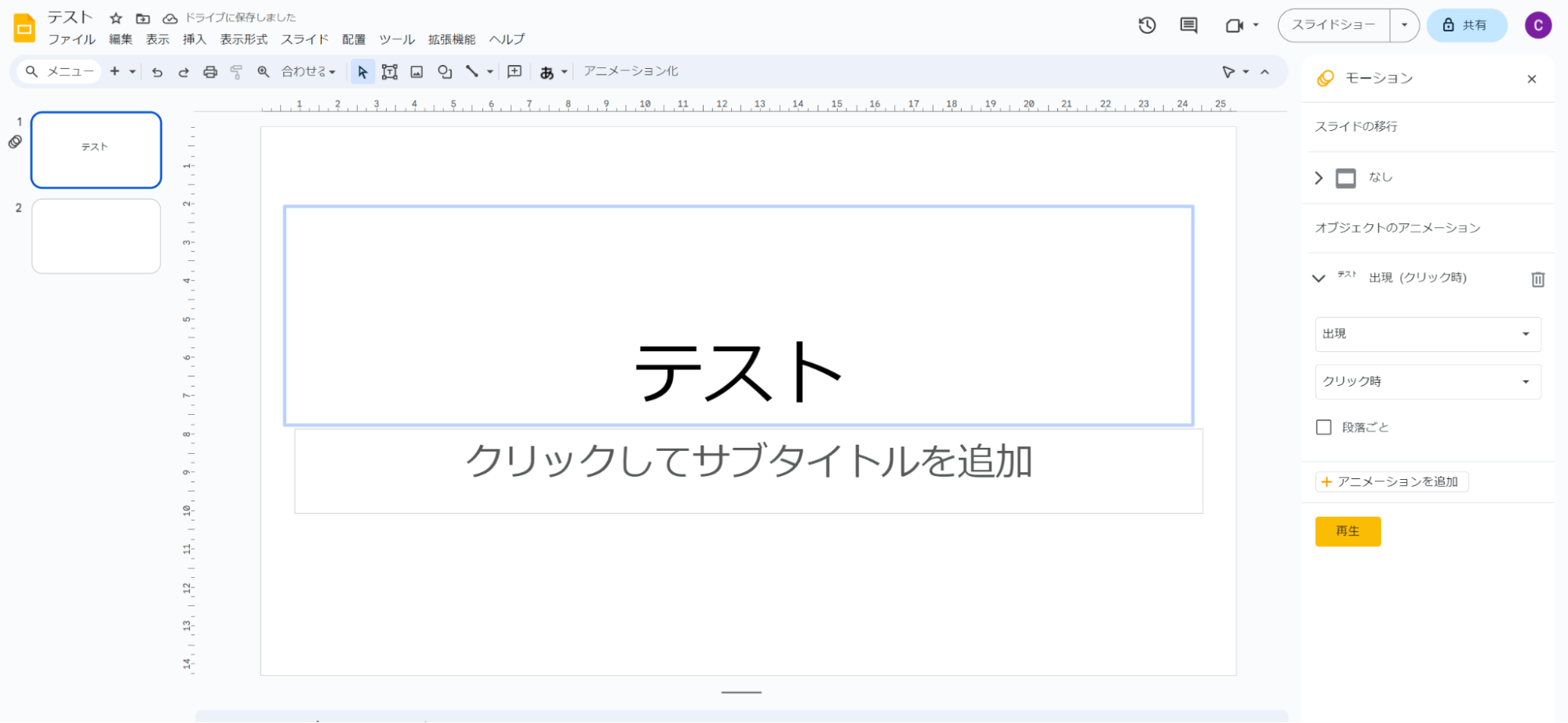Enable the 段落ごと checkbox
Screen dimensions: 1568x723
pyautogui.click(x=1324, y=427)
